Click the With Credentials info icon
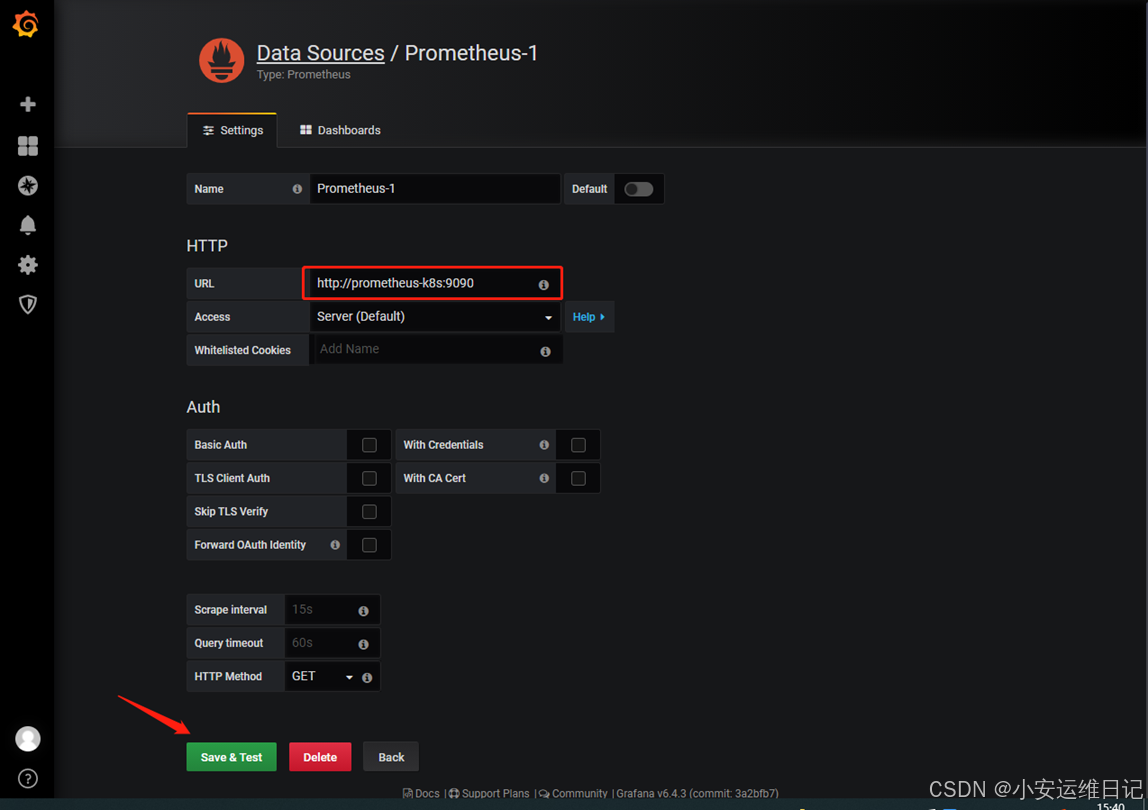The height and width of the screenshot is (810, 1148). tap(544, 445)
